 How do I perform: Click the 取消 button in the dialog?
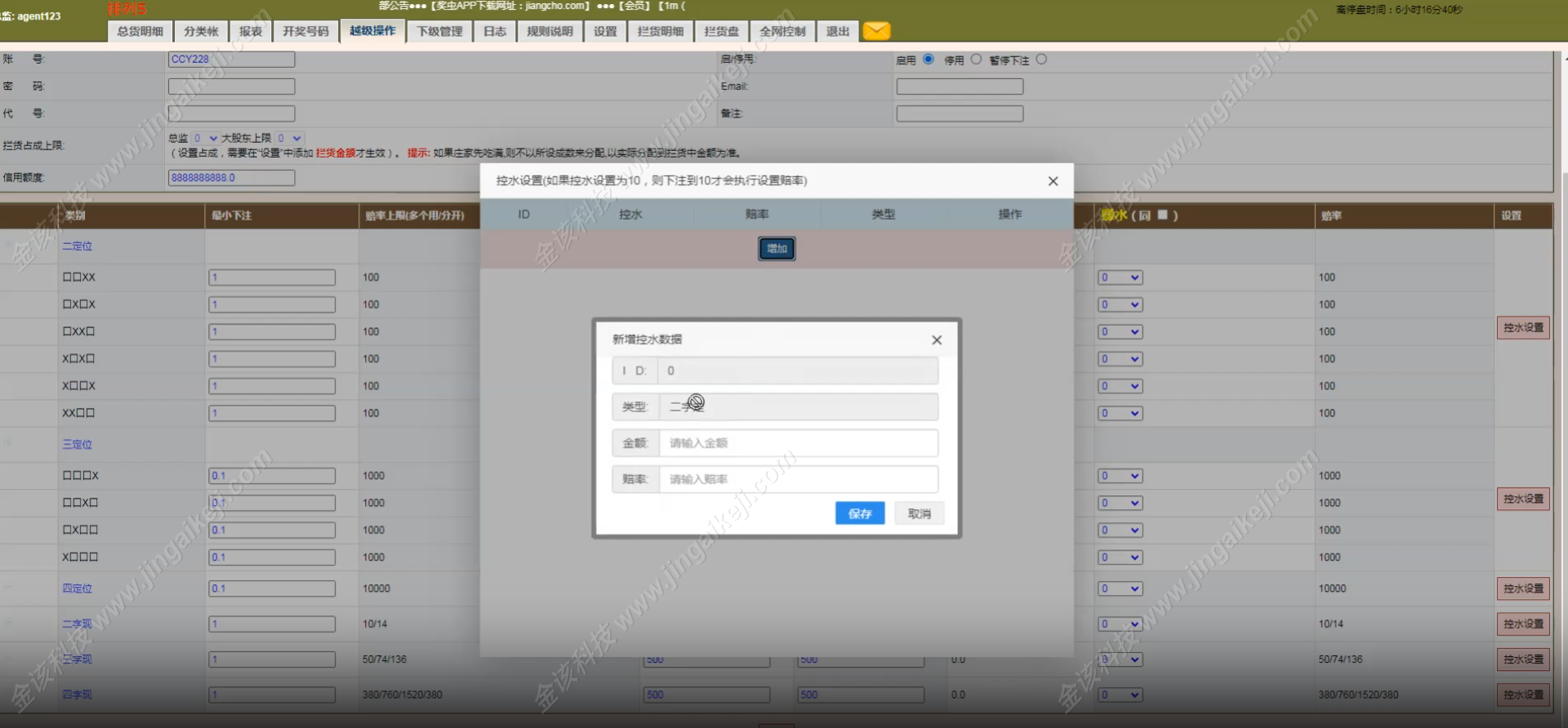920,513
